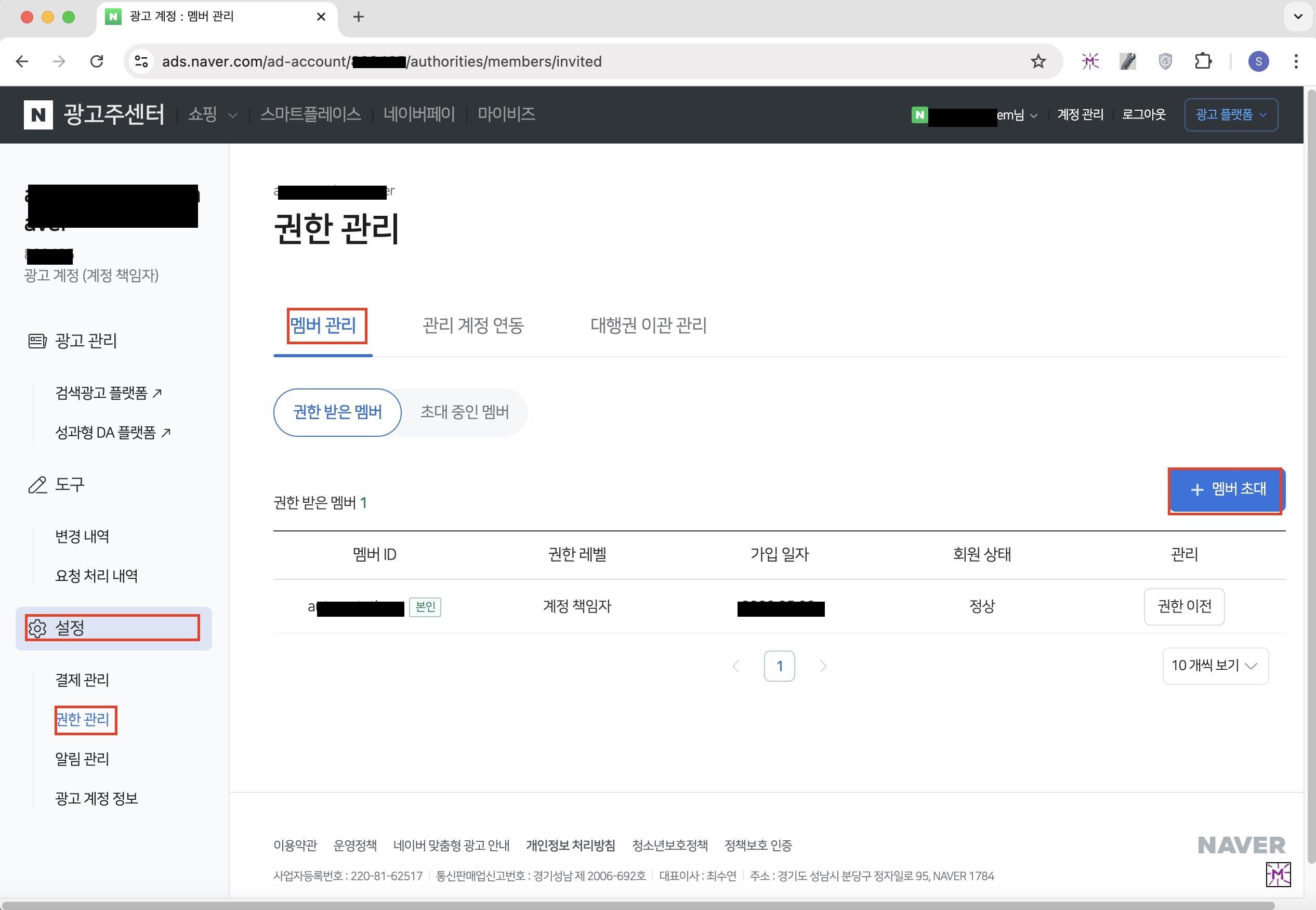The width and height of the screenshot is (1316, 910).
Task: Switch to 관리 계정 연동 tab
Action: [x=473, y=326]
